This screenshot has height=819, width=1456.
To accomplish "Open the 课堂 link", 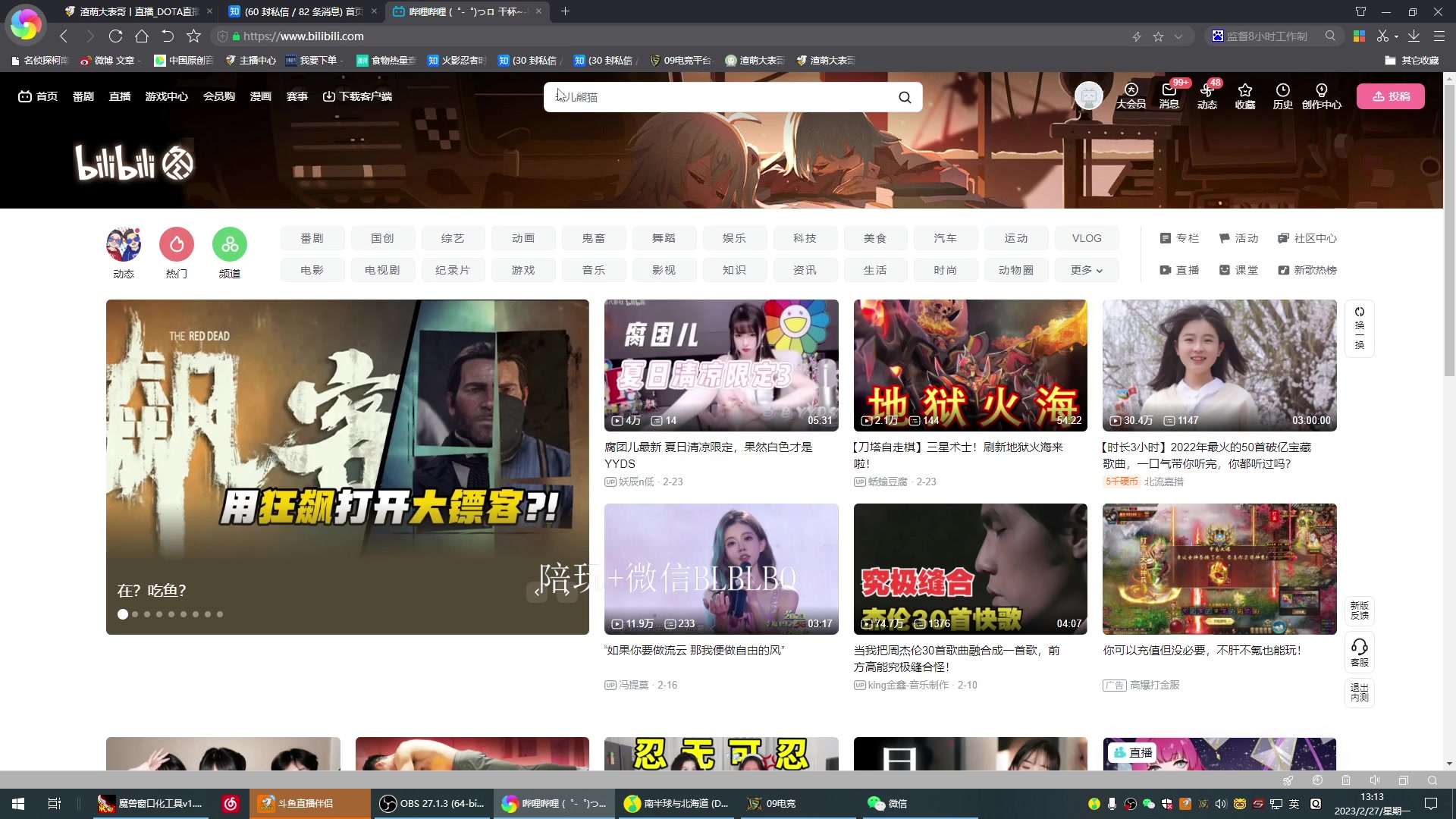I will [1238, 270].
